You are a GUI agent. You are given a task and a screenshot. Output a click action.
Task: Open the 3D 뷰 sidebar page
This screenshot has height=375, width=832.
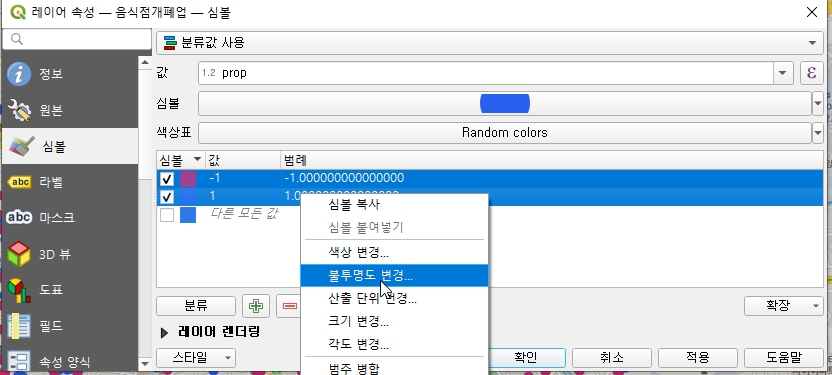[70, 255]
